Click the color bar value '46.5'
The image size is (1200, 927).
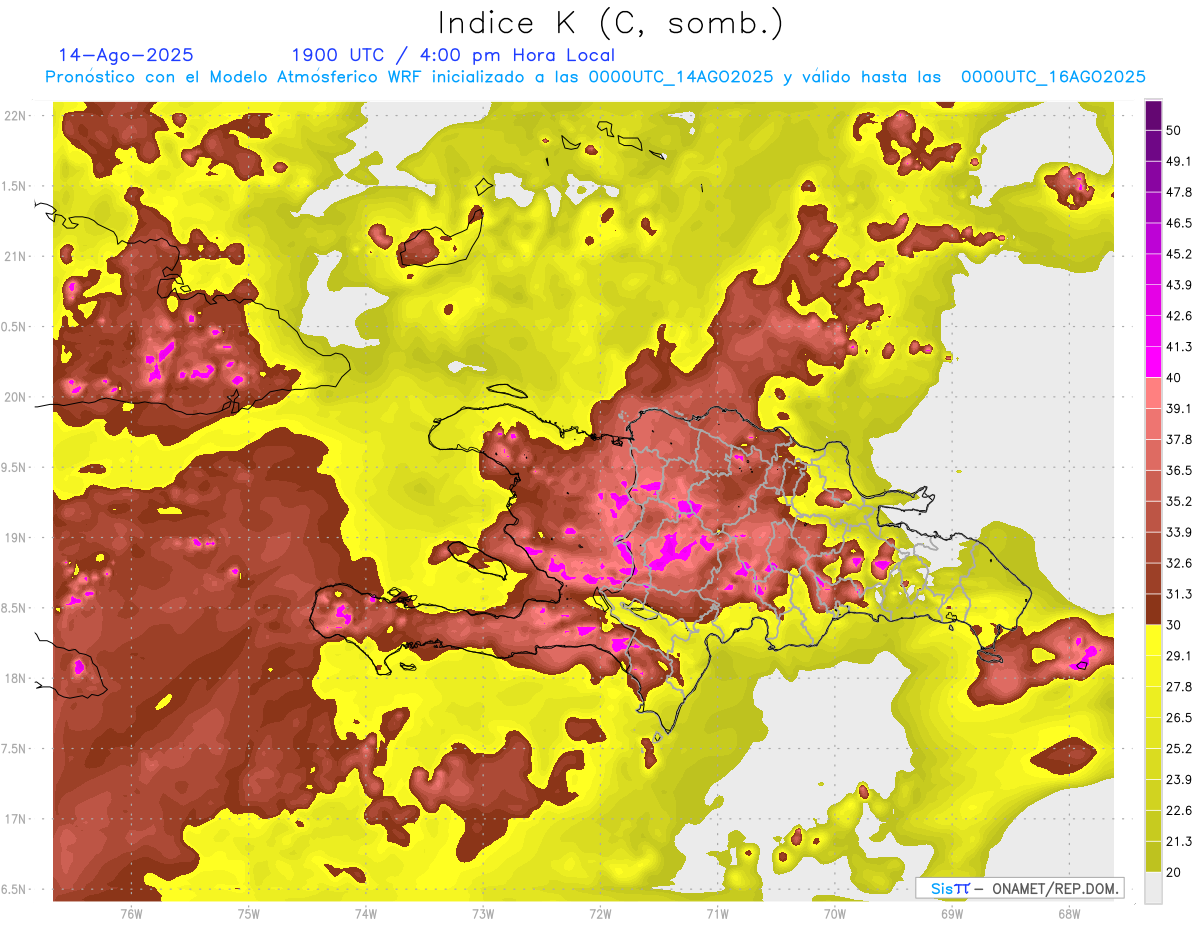tap(1179, 223)
